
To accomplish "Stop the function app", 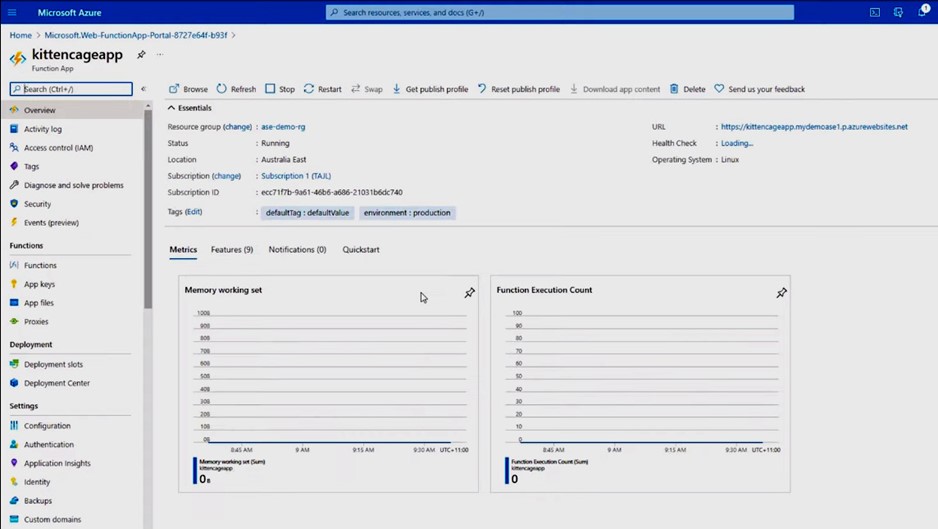I will tap(280, 89).
